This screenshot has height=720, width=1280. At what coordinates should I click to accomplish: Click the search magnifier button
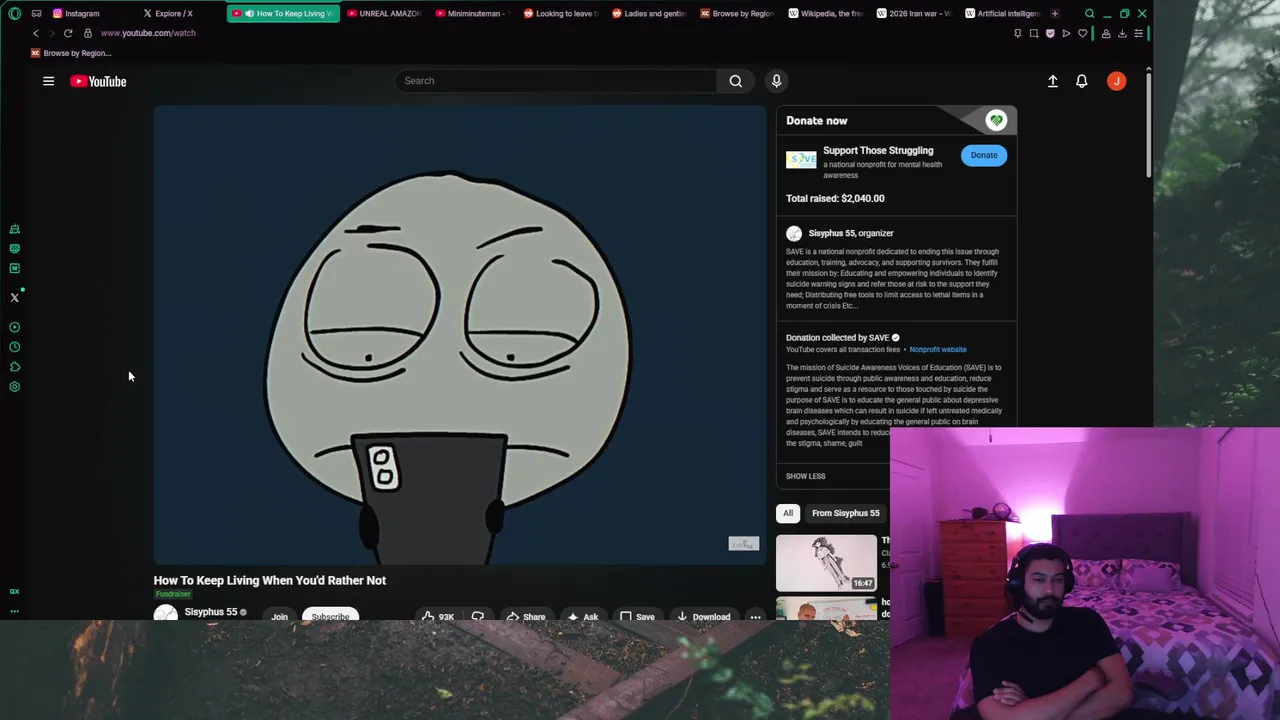[736, 81]
